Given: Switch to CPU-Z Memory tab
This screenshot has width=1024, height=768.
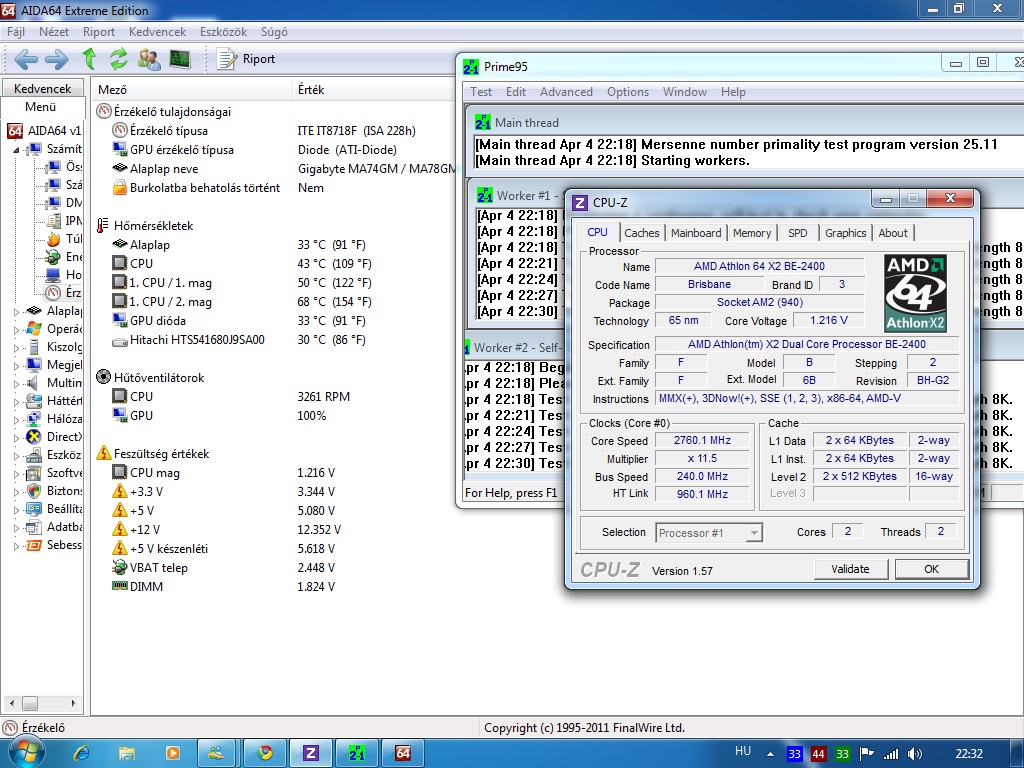Looking at the screenshot, I should pyautogui.click(x=752, y=233).
